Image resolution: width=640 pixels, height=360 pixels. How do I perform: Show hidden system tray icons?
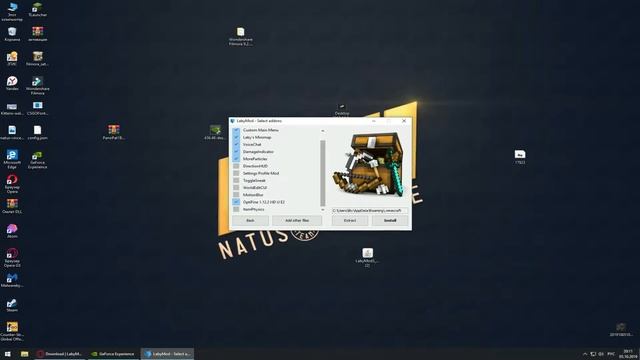(x=585, y=354)
